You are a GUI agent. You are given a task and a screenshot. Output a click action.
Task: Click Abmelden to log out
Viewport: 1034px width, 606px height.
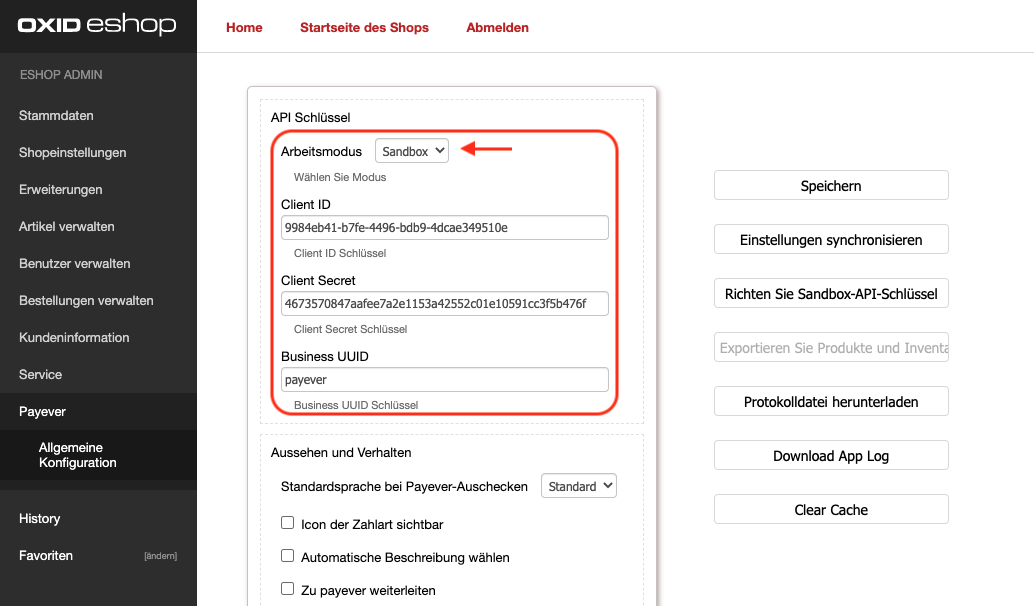pyautogui.click(x=497, y=28)
